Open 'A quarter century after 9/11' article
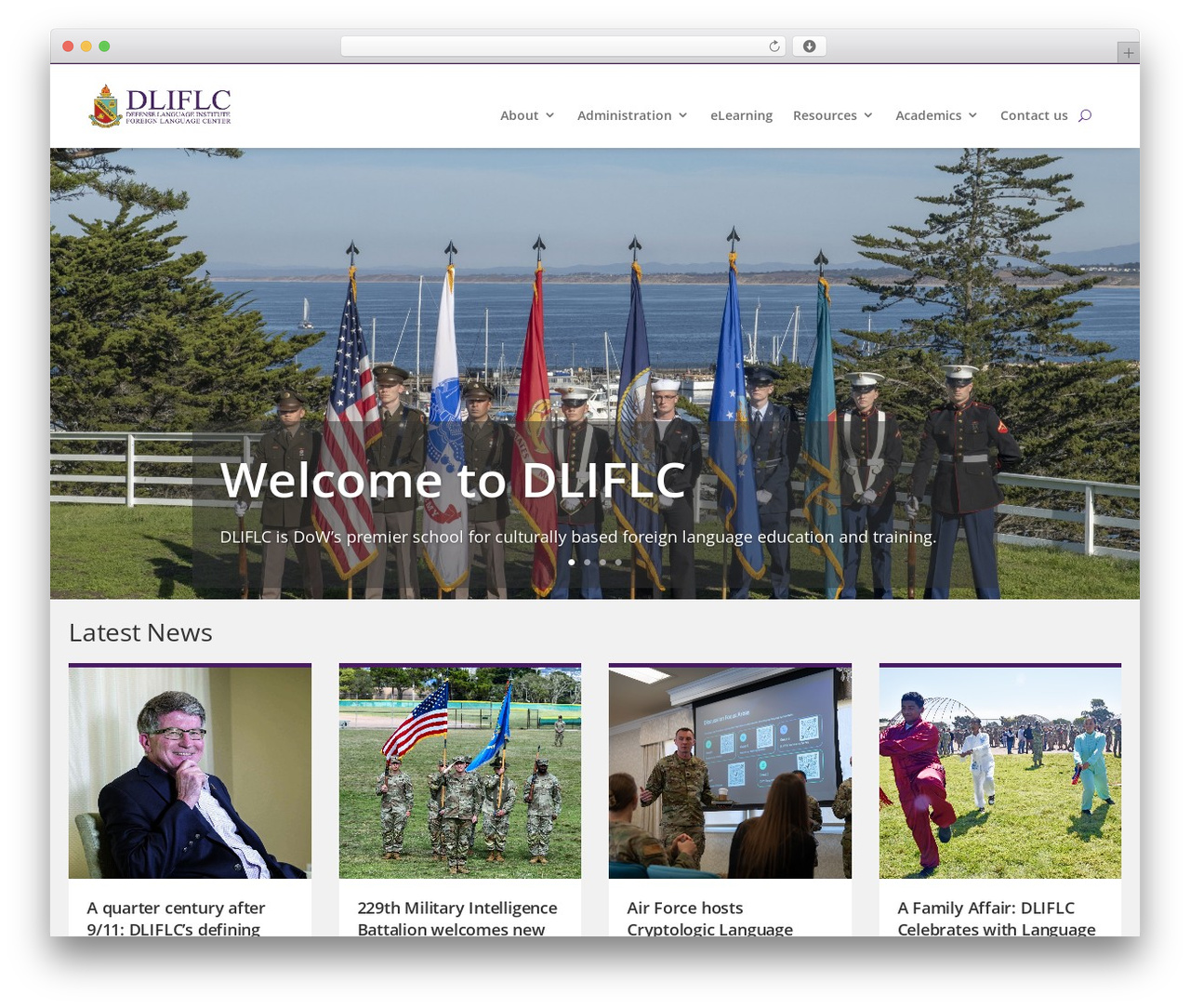Viewport: 1190px width, 1008px height. point(176,918)
